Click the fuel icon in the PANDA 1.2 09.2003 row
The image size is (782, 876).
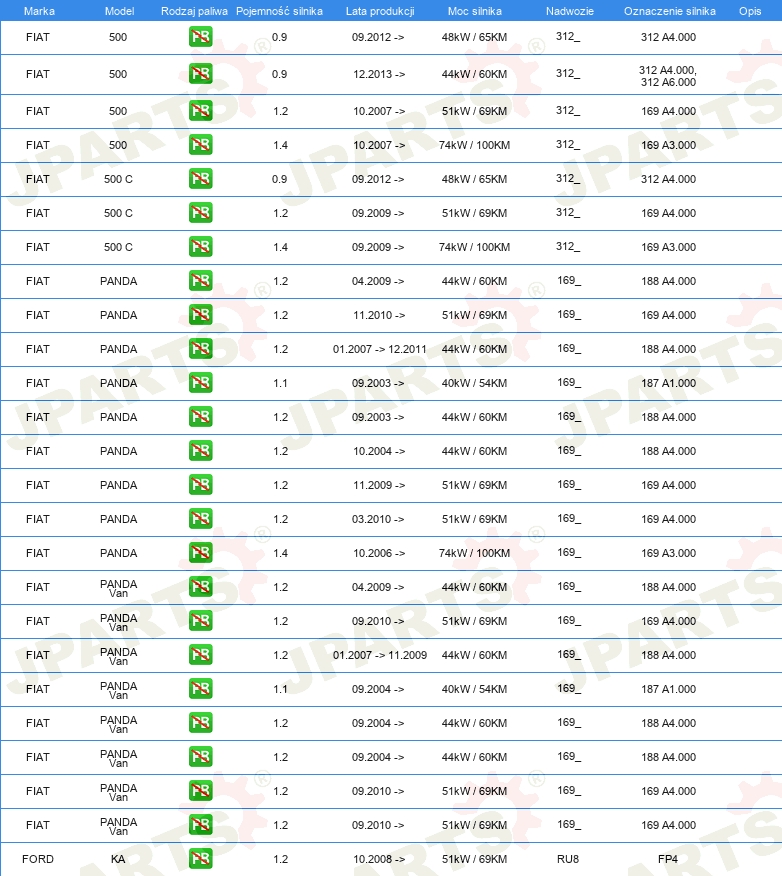click(x=201, y=417)
